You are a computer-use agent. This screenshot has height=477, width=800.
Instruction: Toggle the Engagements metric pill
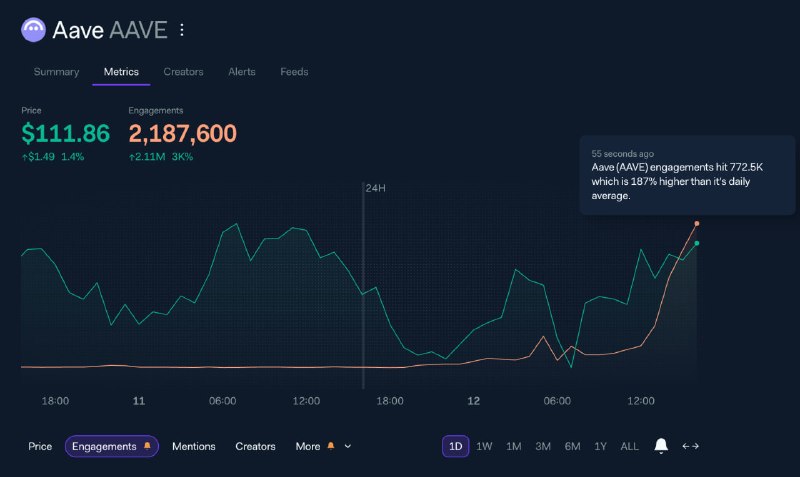[104, 446]
